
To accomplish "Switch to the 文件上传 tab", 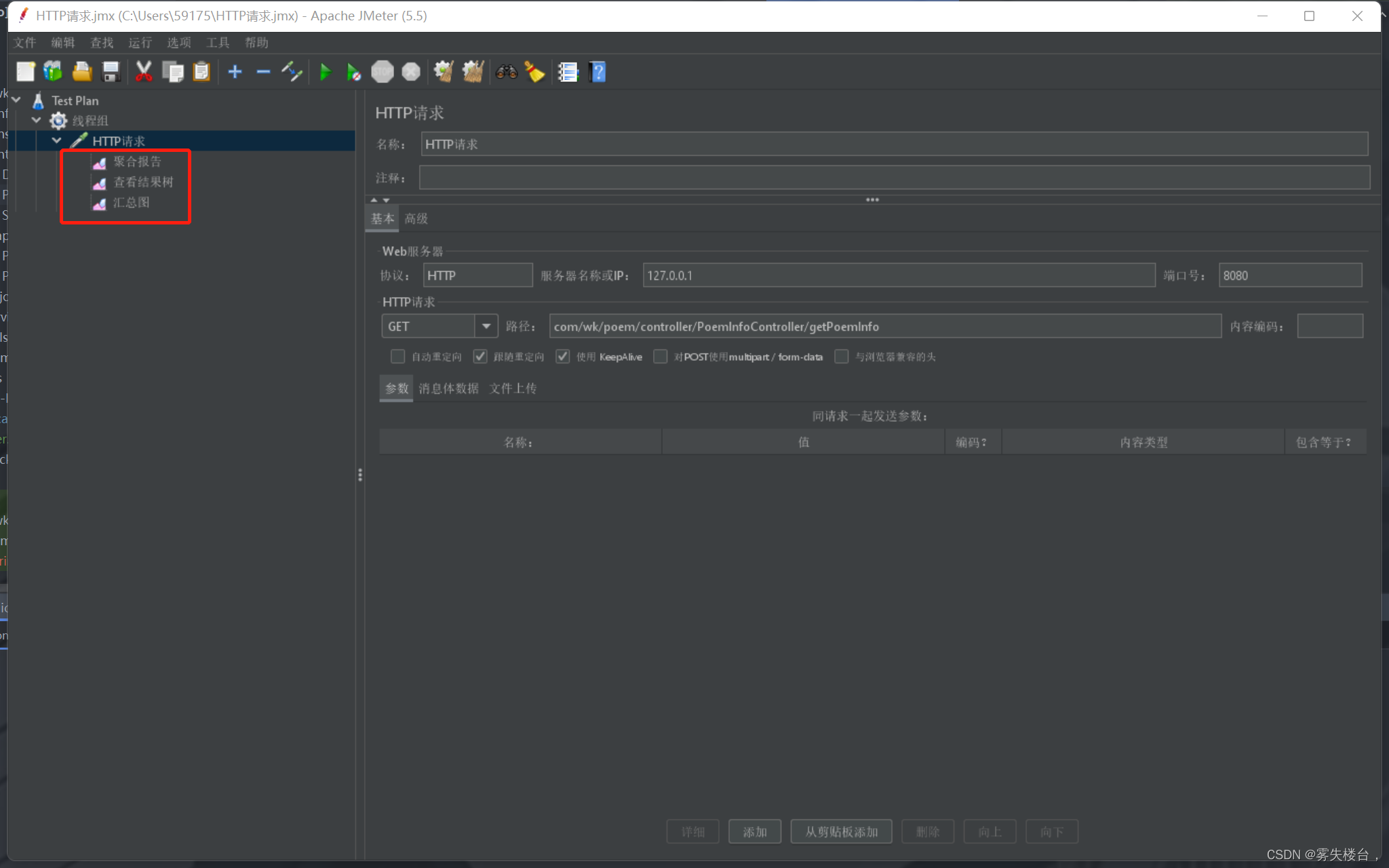I will 513,389.
